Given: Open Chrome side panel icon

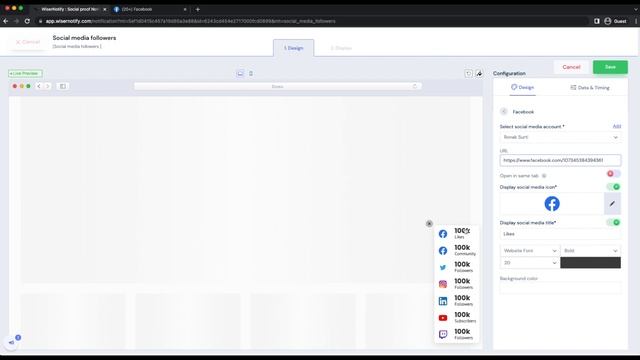Looking at the screenshot, I should [597, 21].
